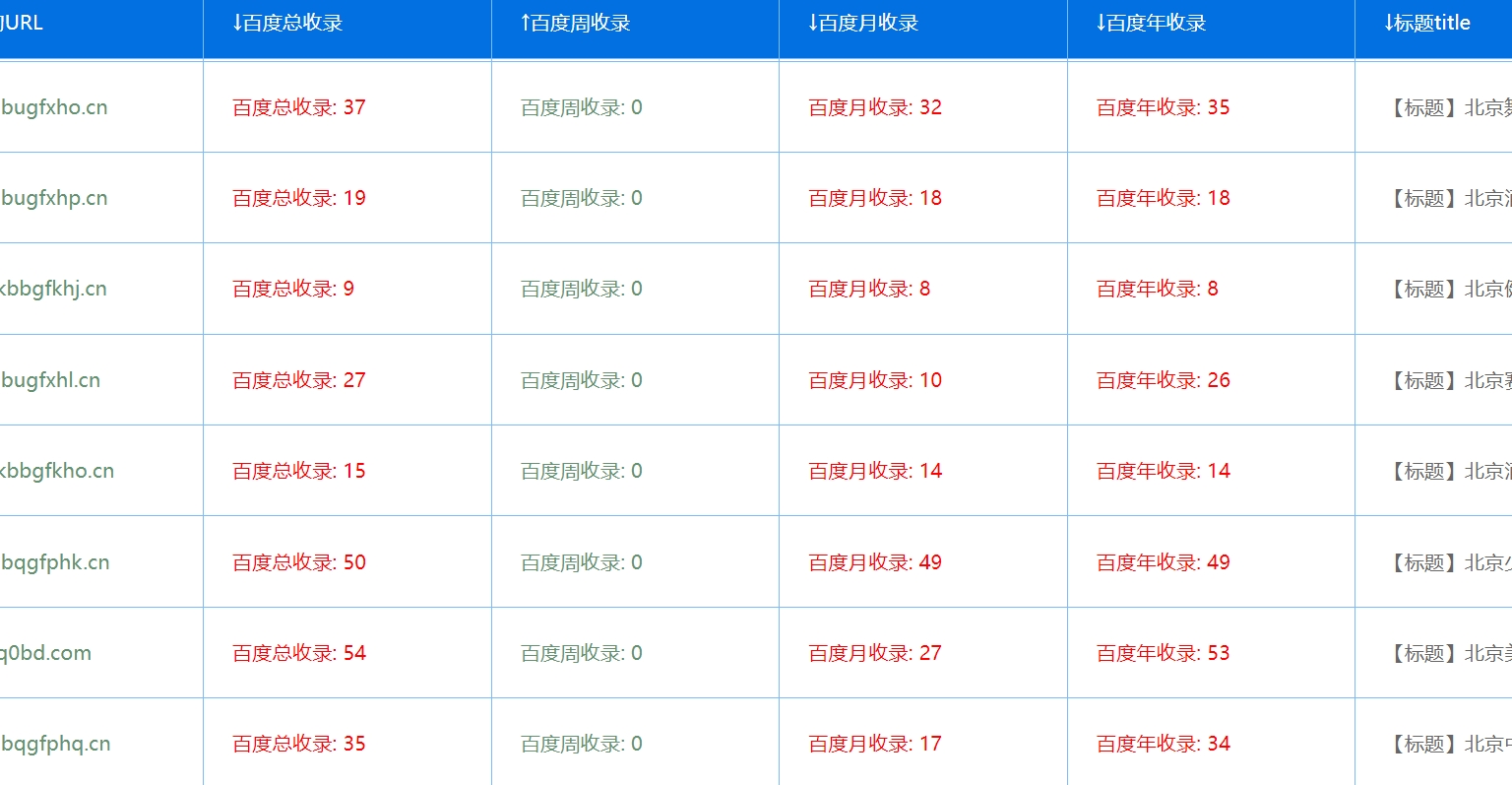This screenshot has height=785, width=1512.
Task: Select cell 百度总收录: 50
Action: coord(299,562)
